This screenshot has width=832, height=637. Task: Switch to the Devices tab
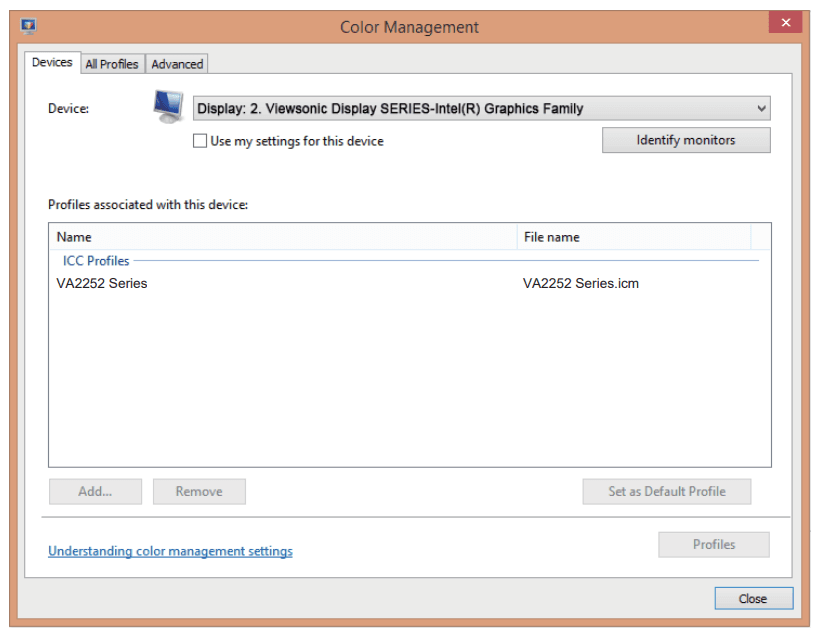(x=52, y=63)
